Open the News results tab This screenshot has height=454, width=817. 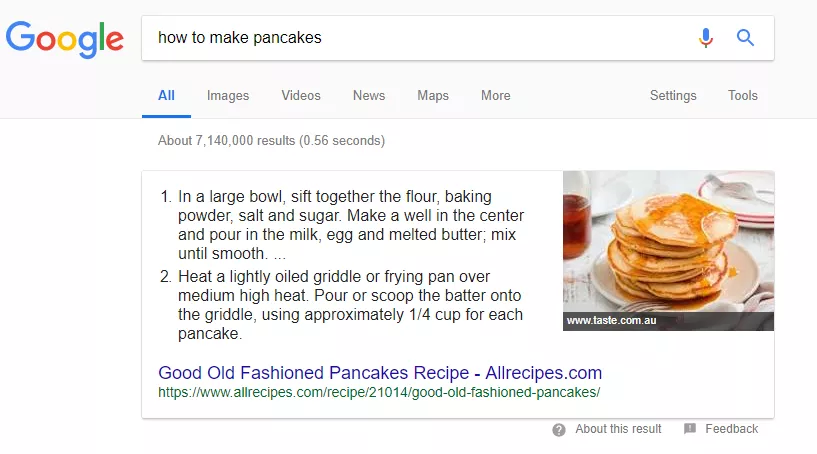click(369, 95)
